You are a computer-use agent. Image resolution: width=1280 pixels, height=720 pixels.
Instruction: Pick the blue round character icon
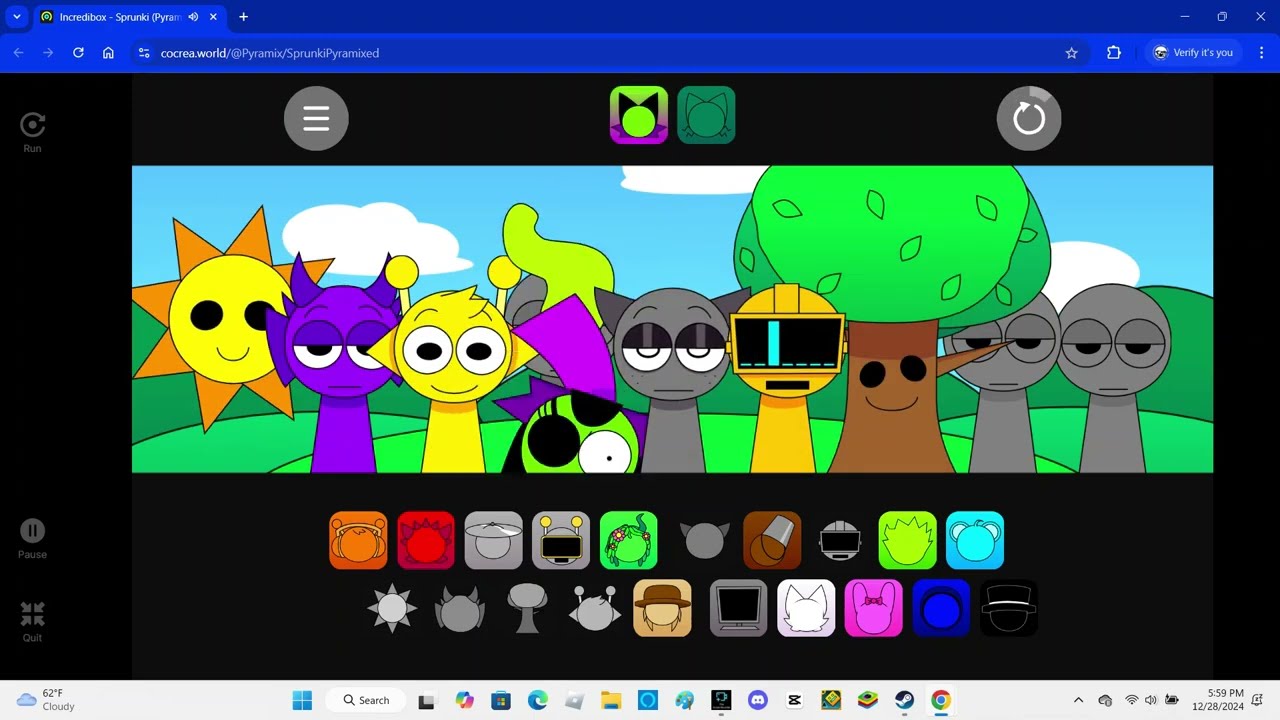point(941,608)
